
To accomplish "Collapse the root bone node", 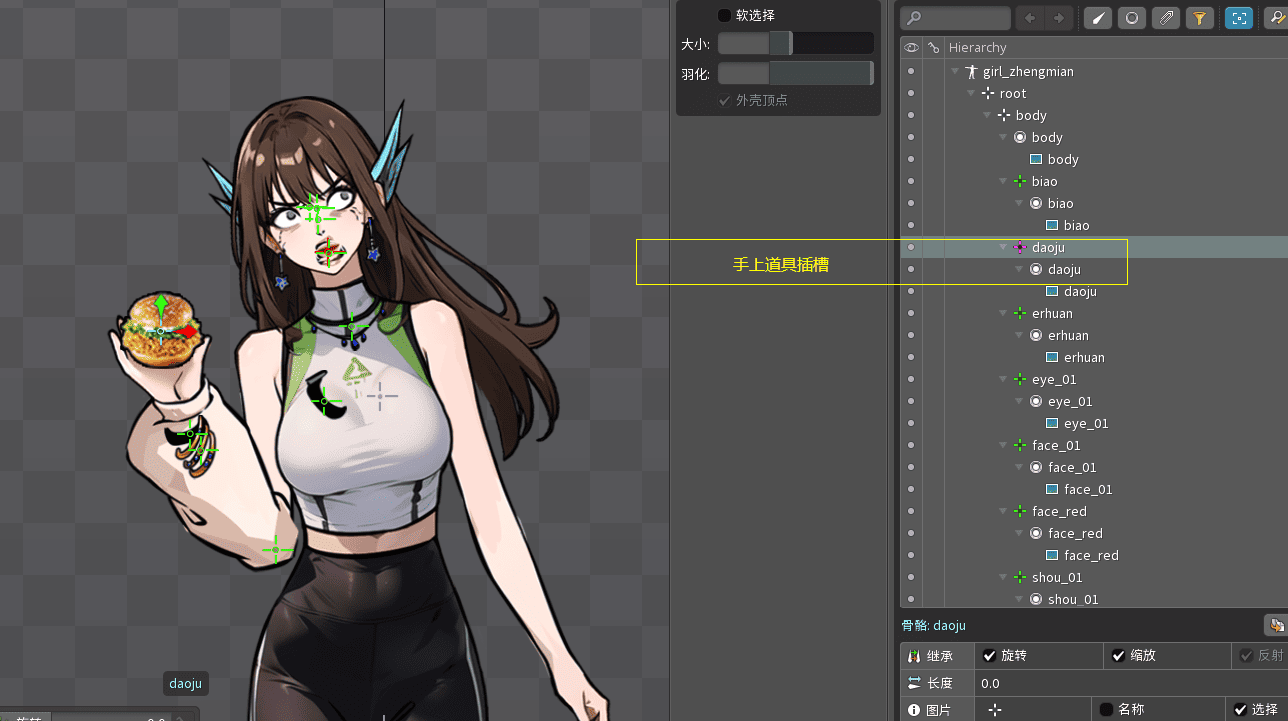I will pos(971,94).
